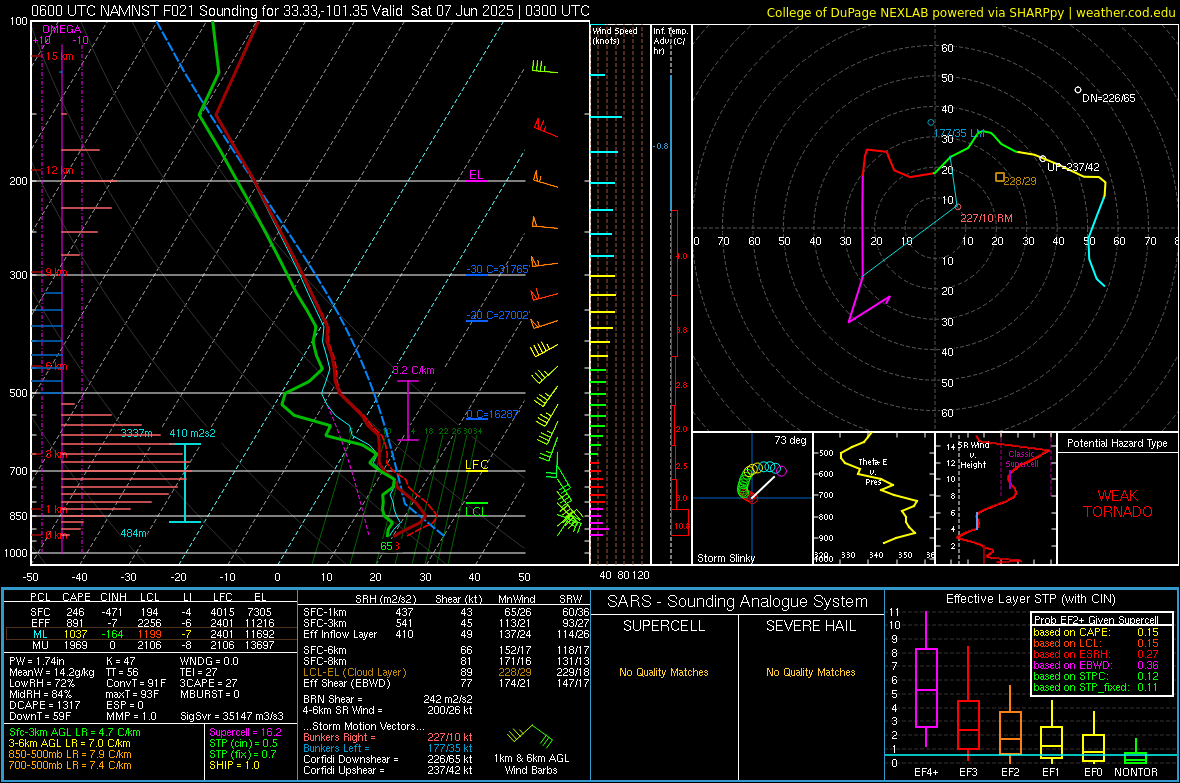Click the Sfc-3km AGL LR = 4.7 C/km line

point(75,732)
